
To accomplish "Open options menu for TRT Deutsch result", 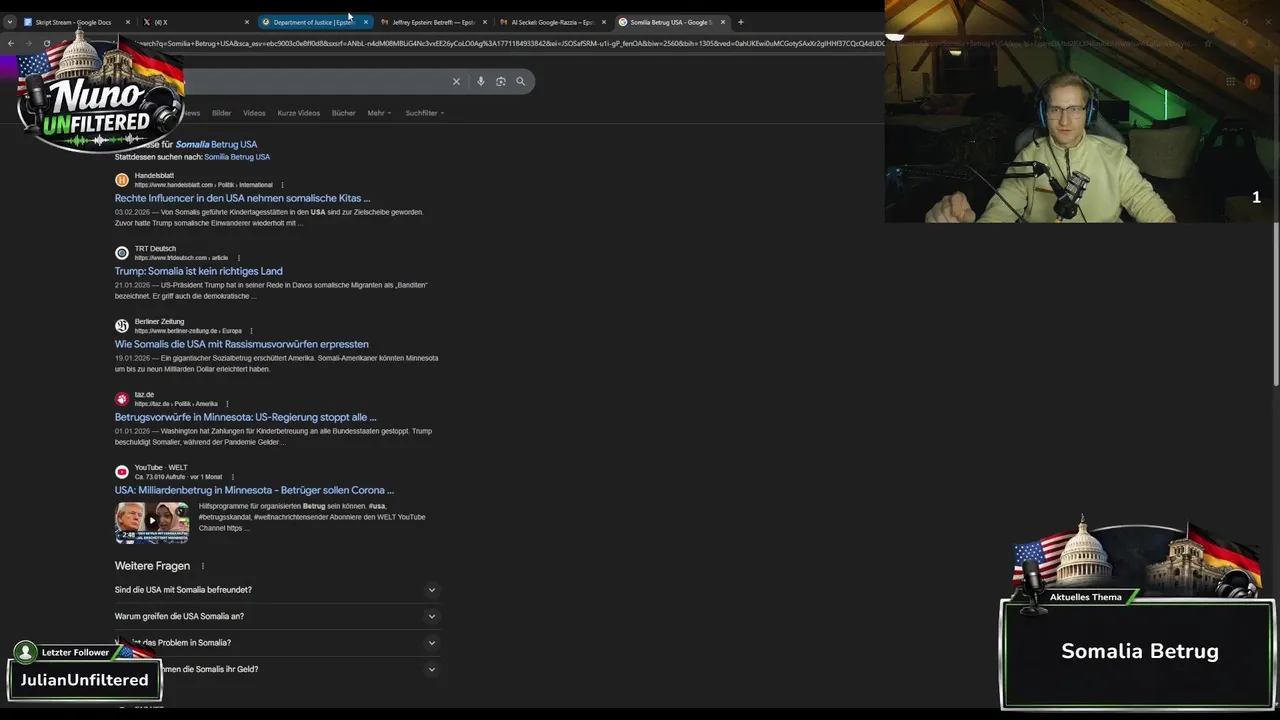I will pos(239,258).
